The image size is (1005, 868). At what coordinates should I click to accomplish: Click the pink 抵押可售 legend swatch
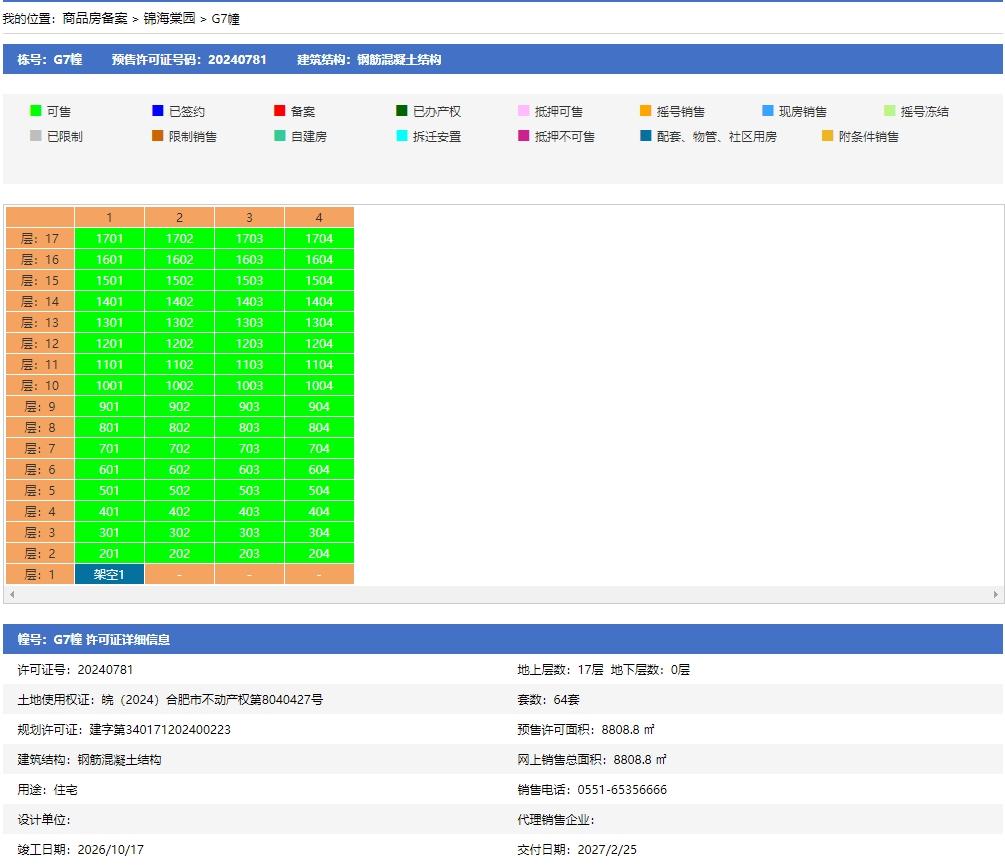(524, 111)
